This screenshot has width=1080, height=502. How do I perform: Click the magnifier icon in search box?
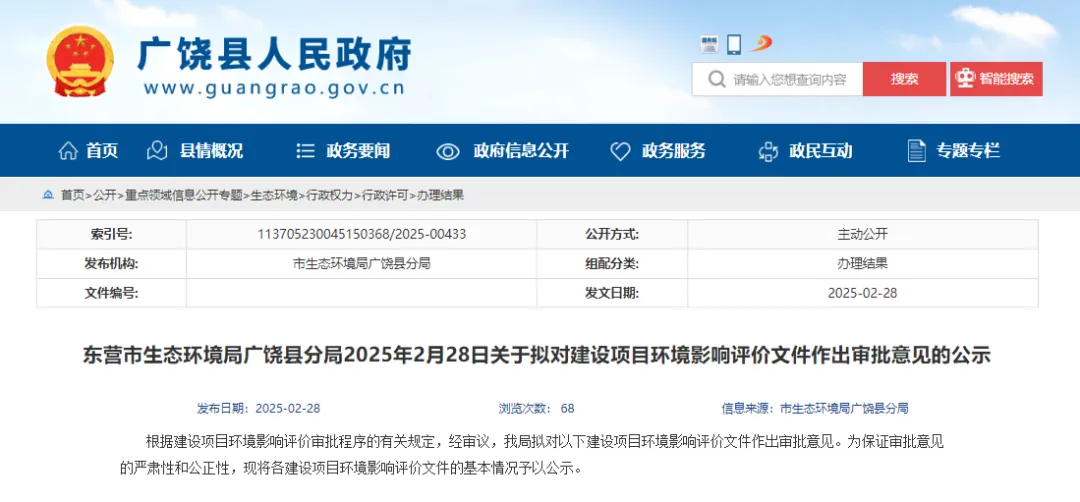point(717,79)
